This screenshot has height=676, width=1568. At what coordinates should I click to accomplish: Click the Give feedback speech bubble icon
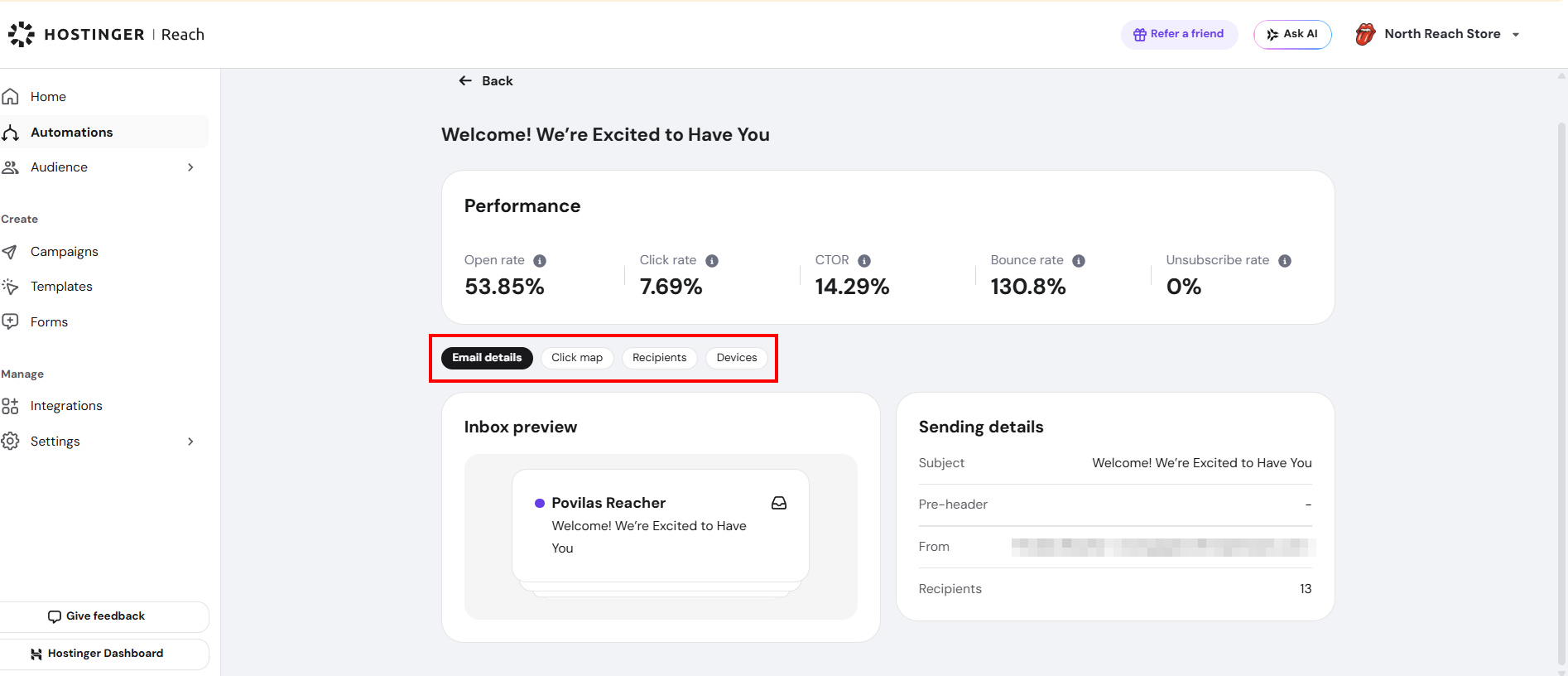tap(55, 616)
